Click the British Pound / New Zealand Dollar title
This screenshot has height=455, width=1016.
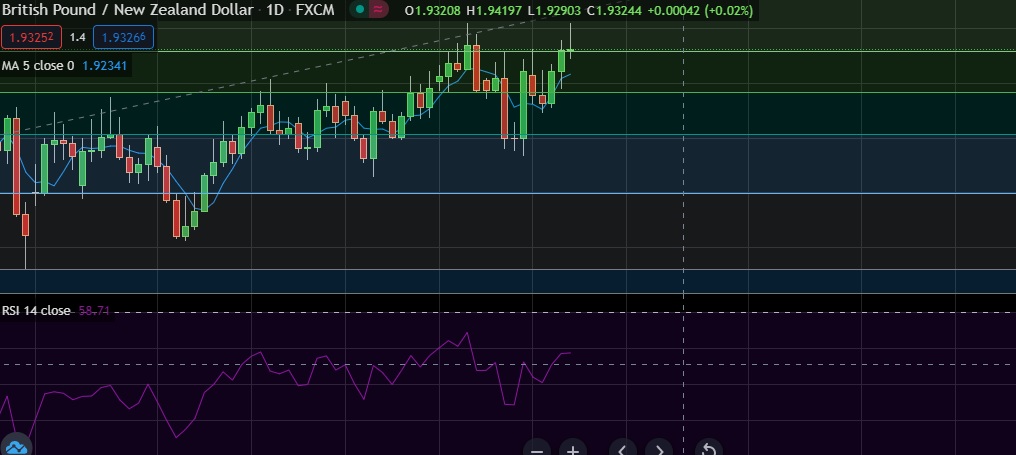pyautogui.click(x=128, y=10)
